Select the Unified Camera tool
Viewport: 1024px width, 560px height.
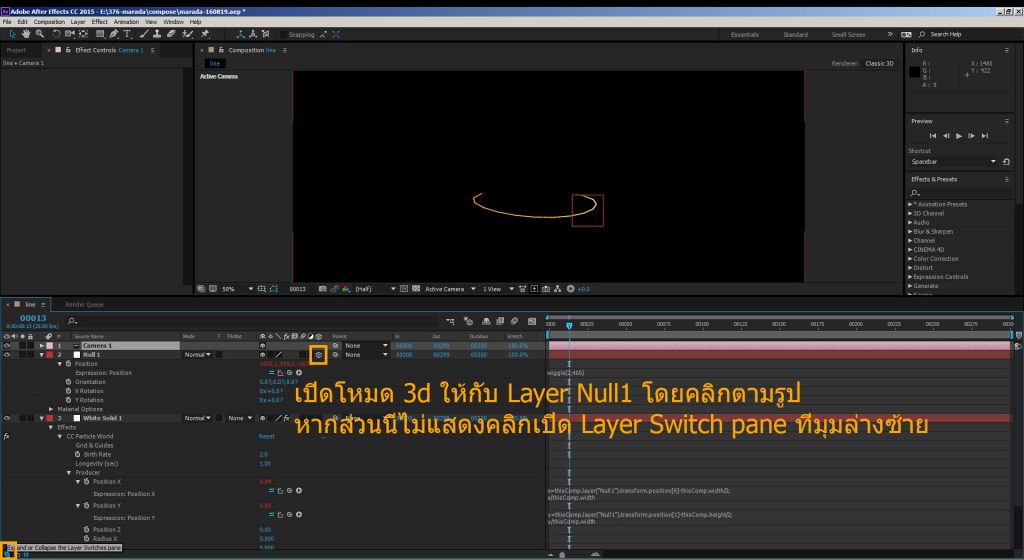pyautogui.click(x=70, y=34)
